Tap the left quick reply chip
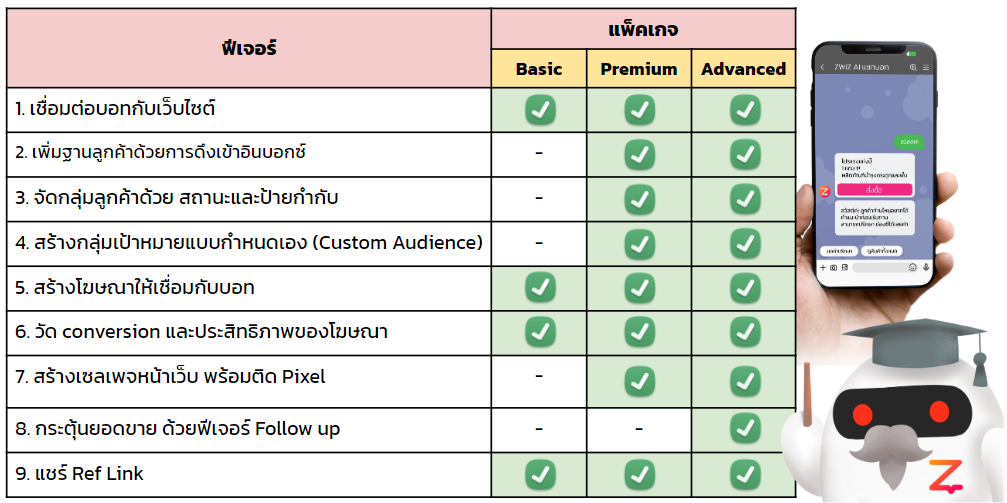 tap(839, 251)
